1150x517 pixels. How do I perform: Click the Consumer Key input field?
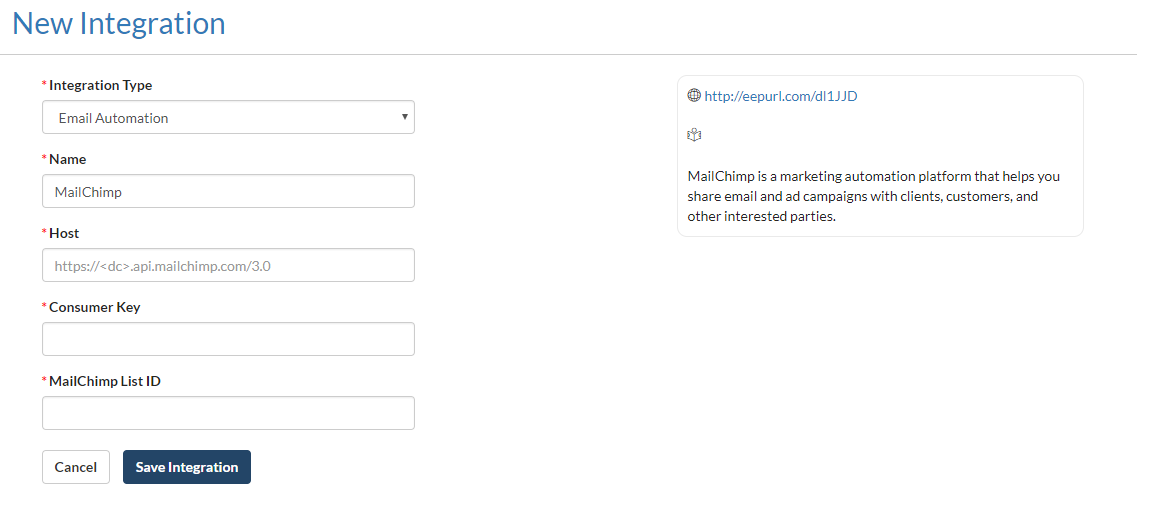[x=228, y=340]
